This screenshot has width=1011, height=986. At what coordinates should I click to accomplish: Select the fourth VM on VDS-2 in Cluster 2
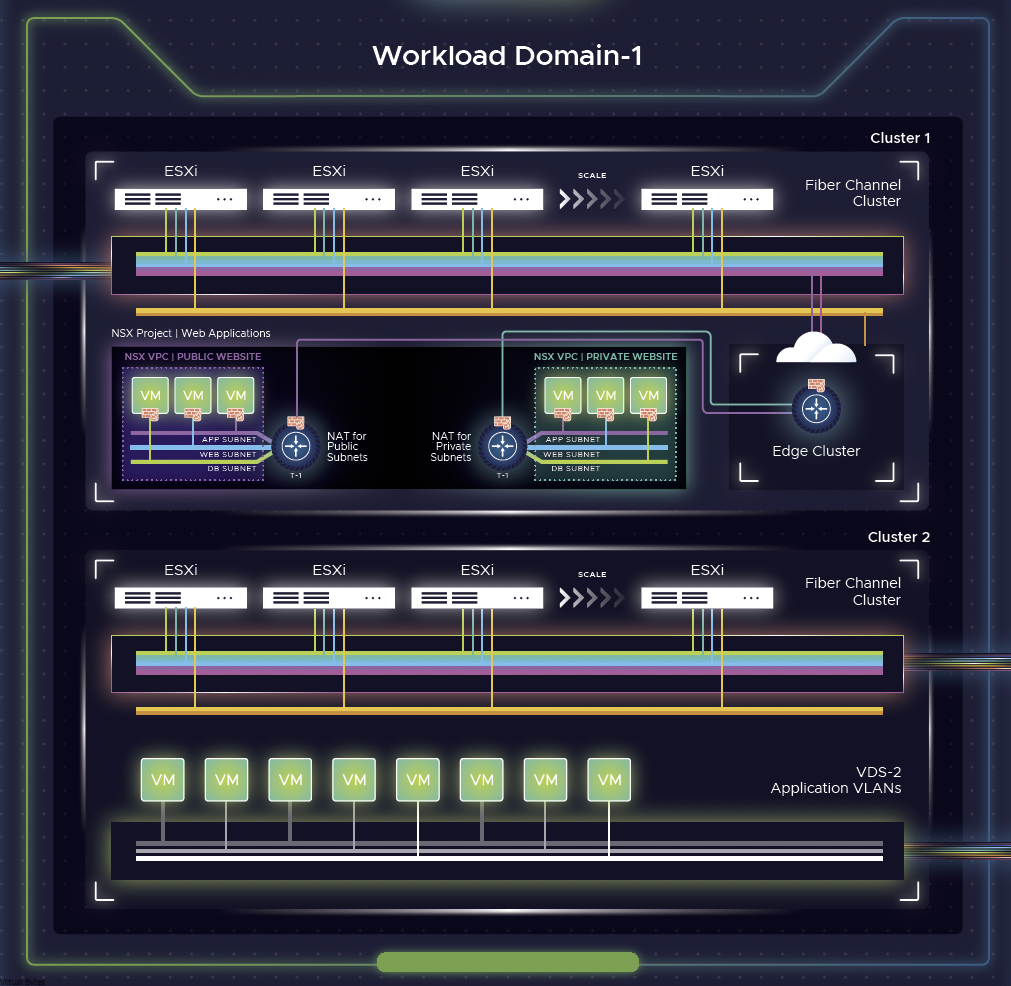354,780
